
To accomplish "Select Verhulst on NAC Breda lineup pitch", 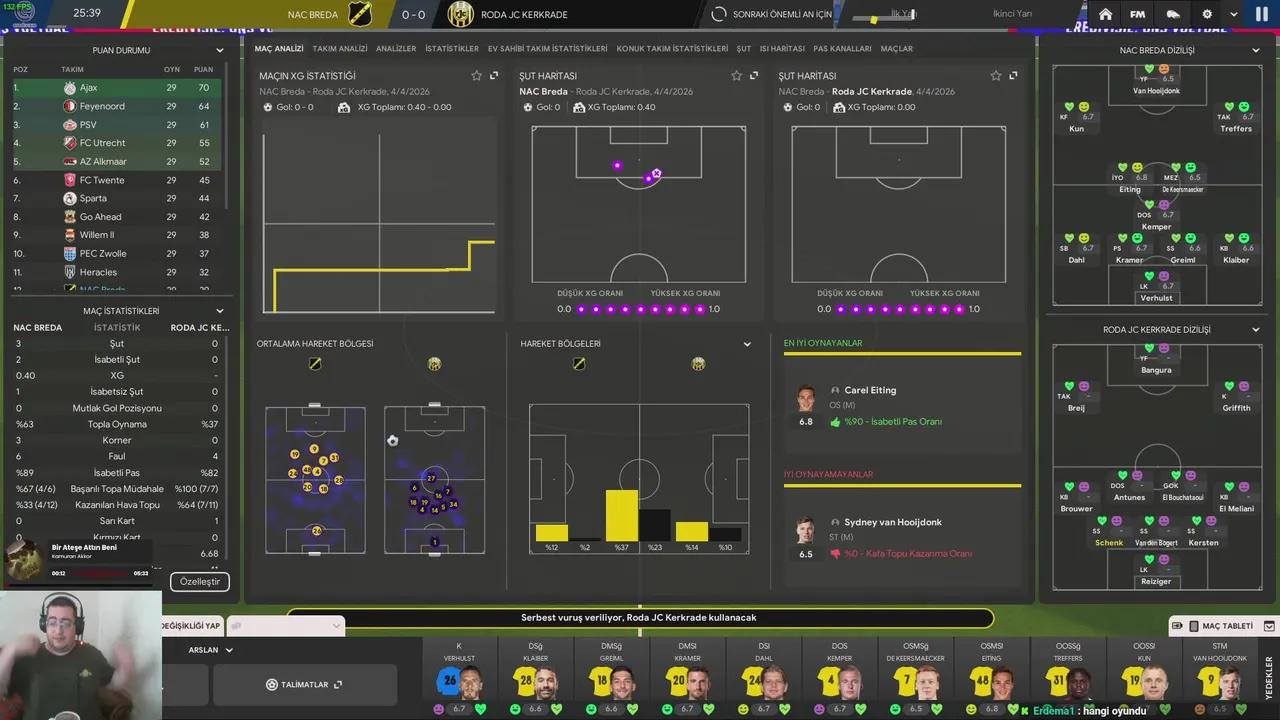I will tap(1156, 287).
